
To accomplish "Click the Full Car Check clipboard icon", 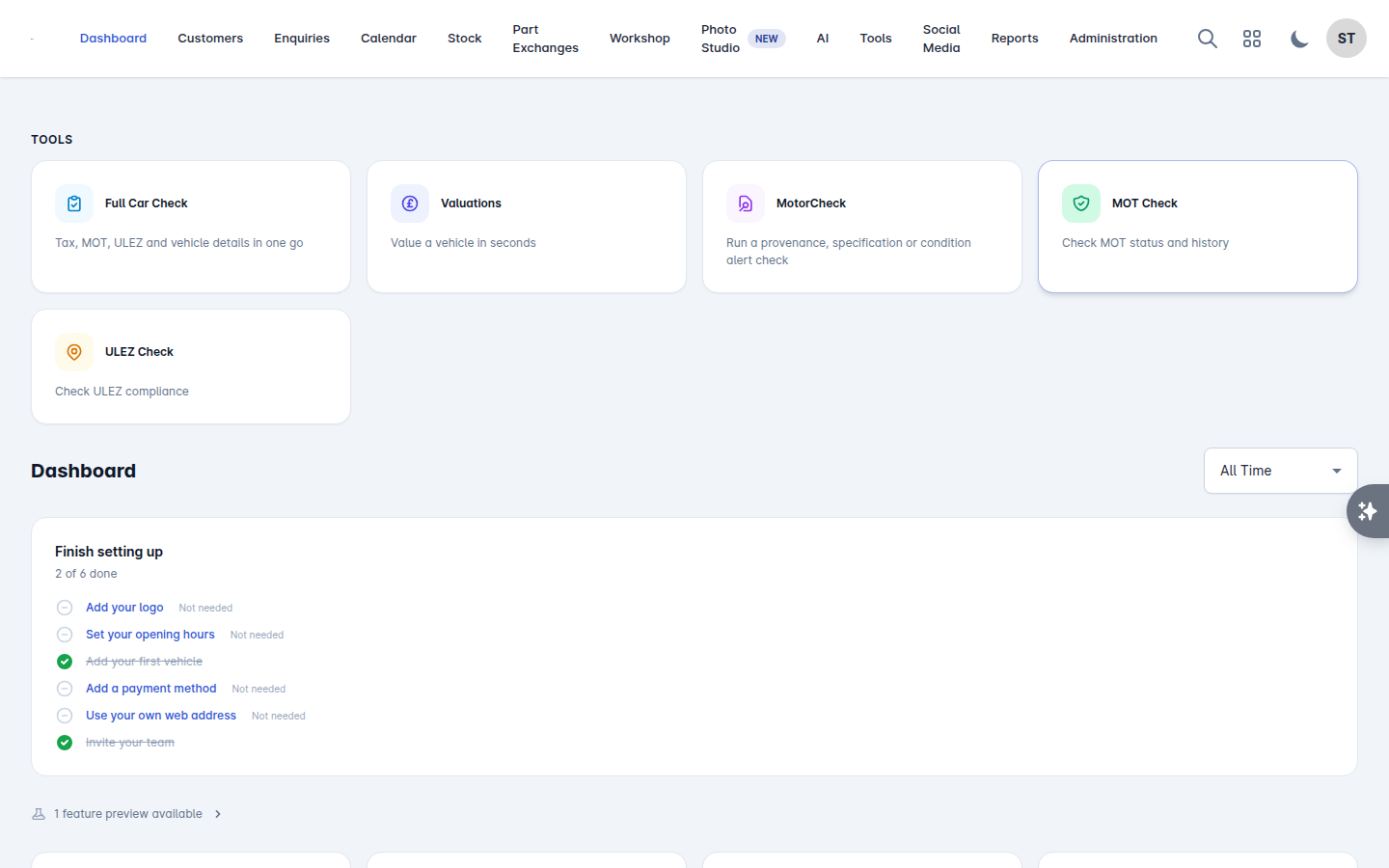I will pos(74,203).
